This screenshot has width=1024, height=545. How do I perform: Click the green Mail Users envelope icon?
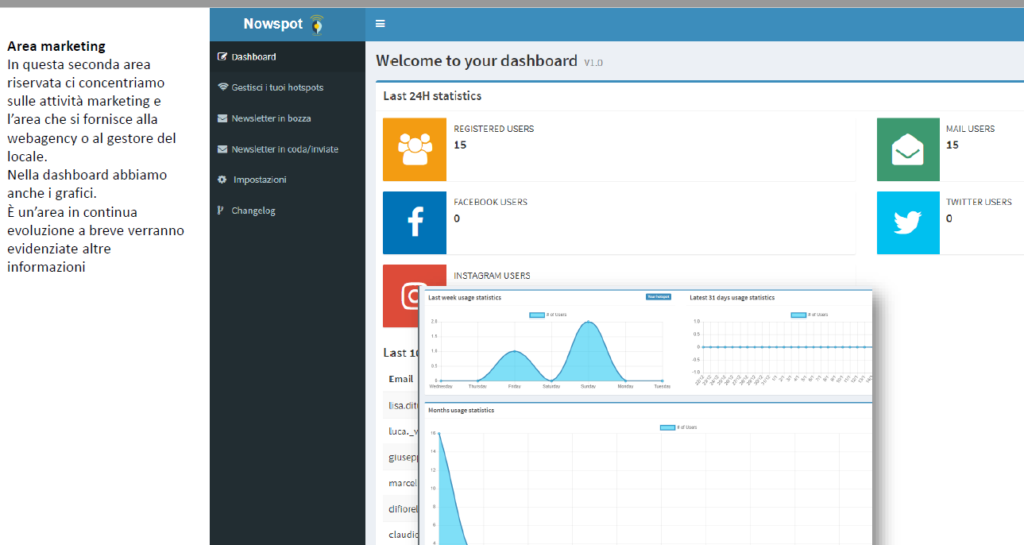[x=908, y=149]
